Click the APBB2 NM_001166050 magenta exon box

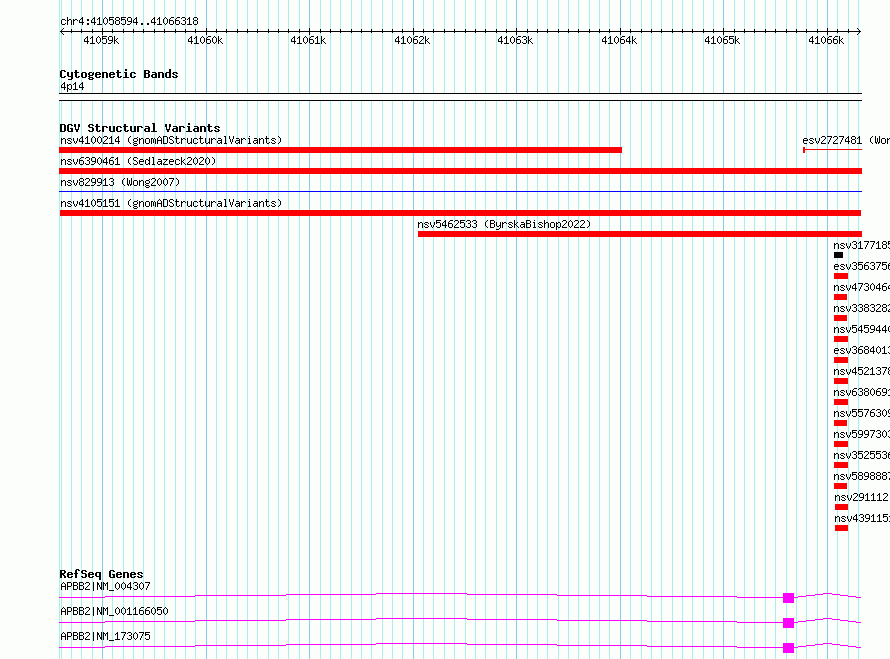click(x=788, y=623)
